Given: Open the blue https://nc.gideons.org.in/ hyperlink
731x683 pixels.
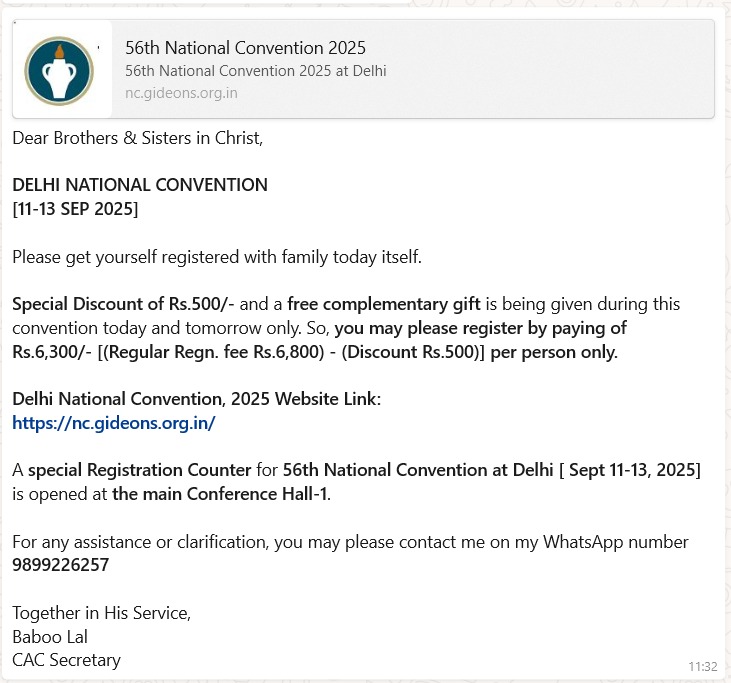Looking at the screenshot, I should [x=114, y=423].
